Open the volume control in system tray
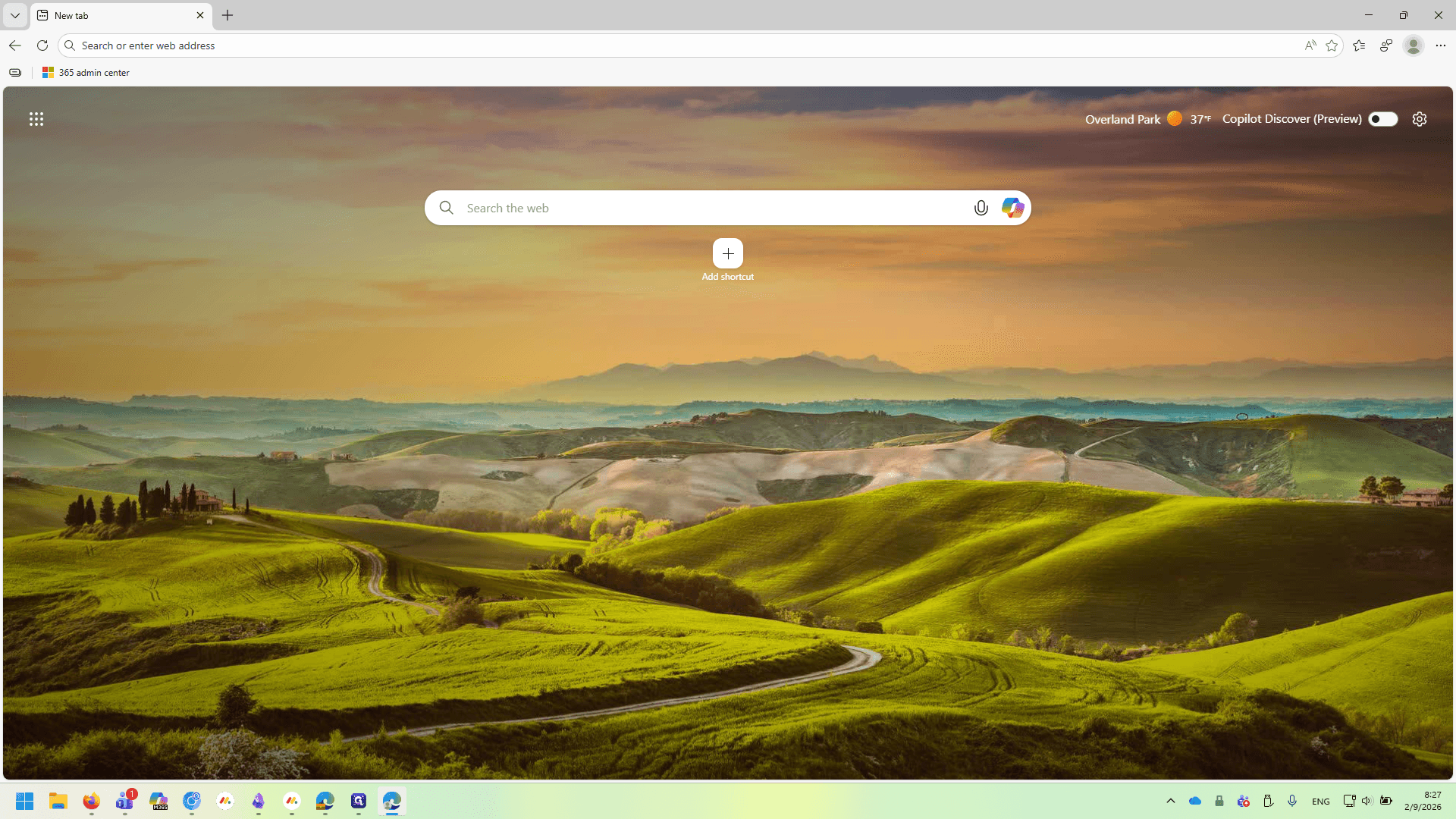1456x819 pixels. (x=1367, y=801)
